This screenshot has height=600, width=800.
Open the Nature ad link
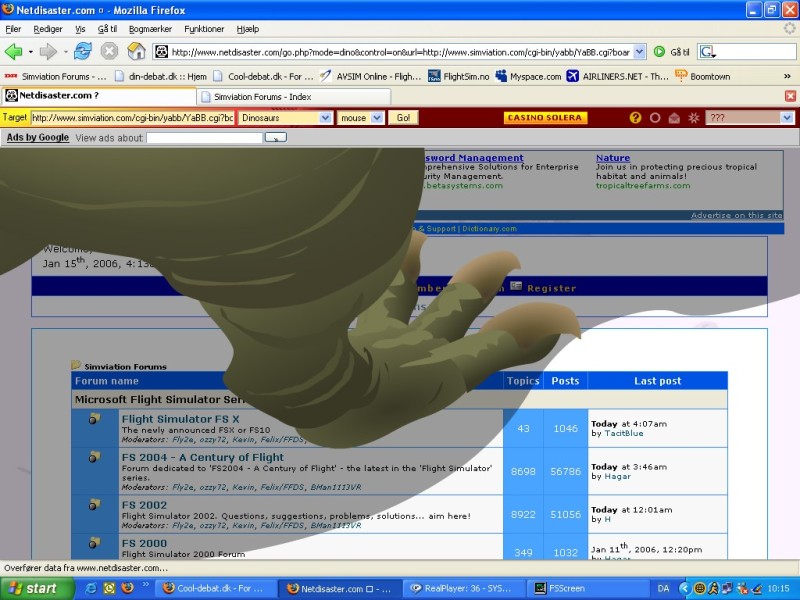point(613,158)
